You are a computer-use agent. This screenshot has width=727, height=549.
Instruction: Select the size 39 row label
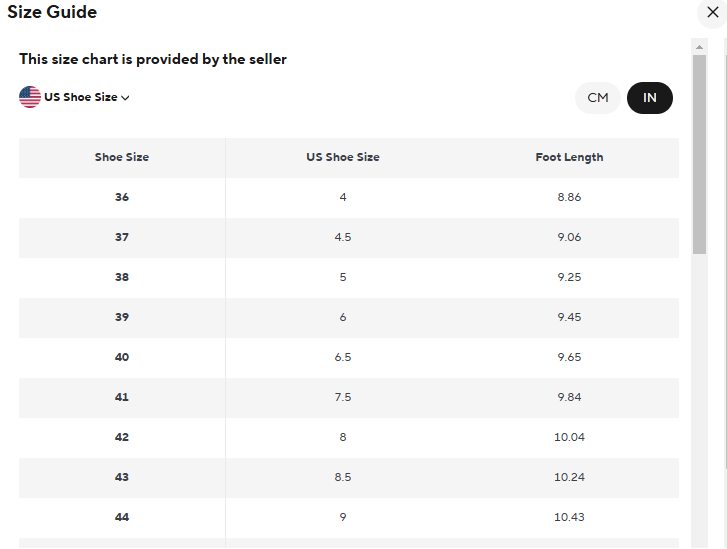(122, 317)
